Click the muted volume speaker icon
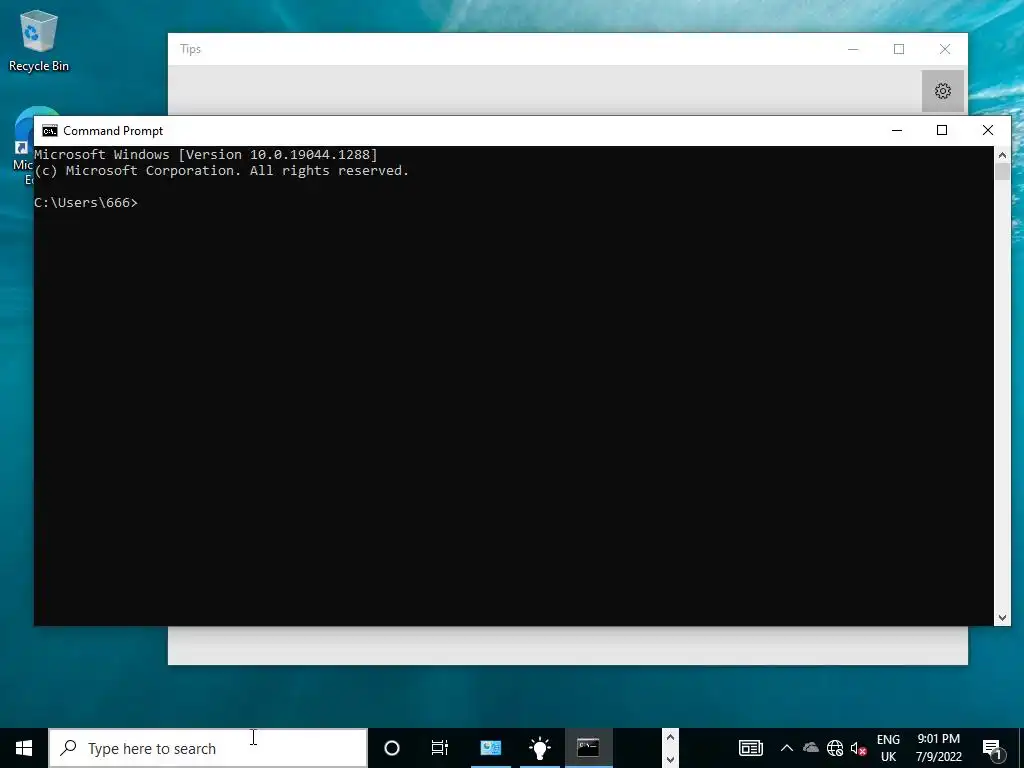 pos(858,748)
